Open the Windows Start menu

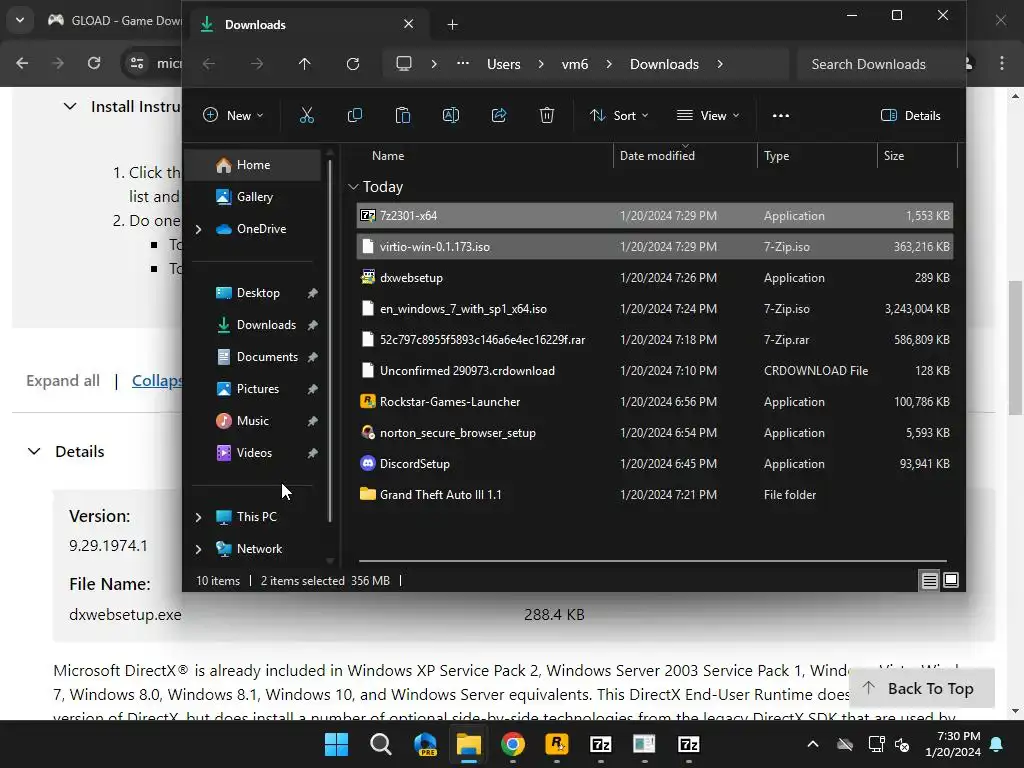pos(337,744)
